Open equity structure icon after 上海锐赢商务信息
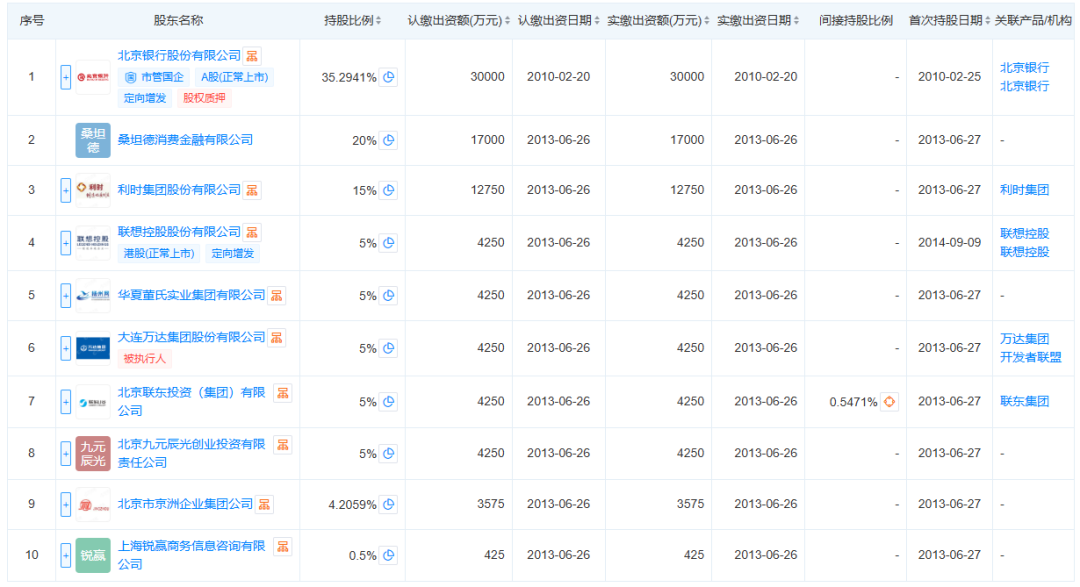This screenshot has width=1080, height=587. [282, 547]
